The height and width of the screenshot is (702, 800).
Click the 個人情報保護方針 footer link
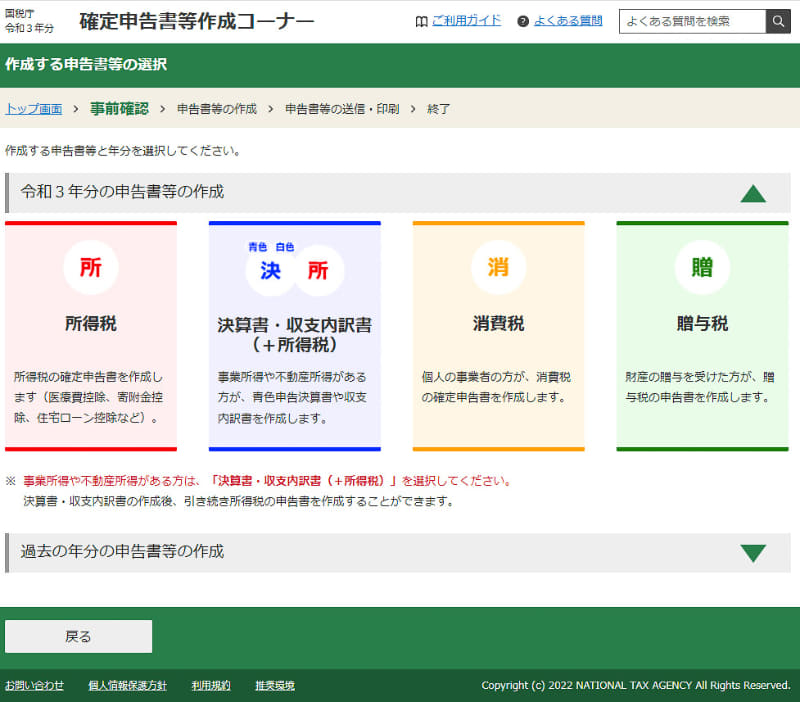[128, 686]
